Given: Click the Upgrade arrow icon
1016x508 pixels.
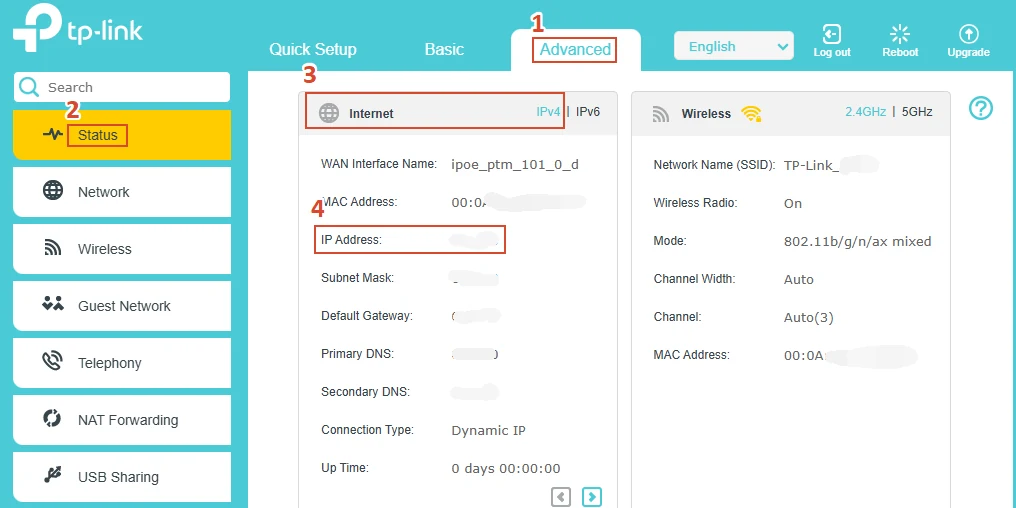Looking at the screenshot, I should [969, 34].
